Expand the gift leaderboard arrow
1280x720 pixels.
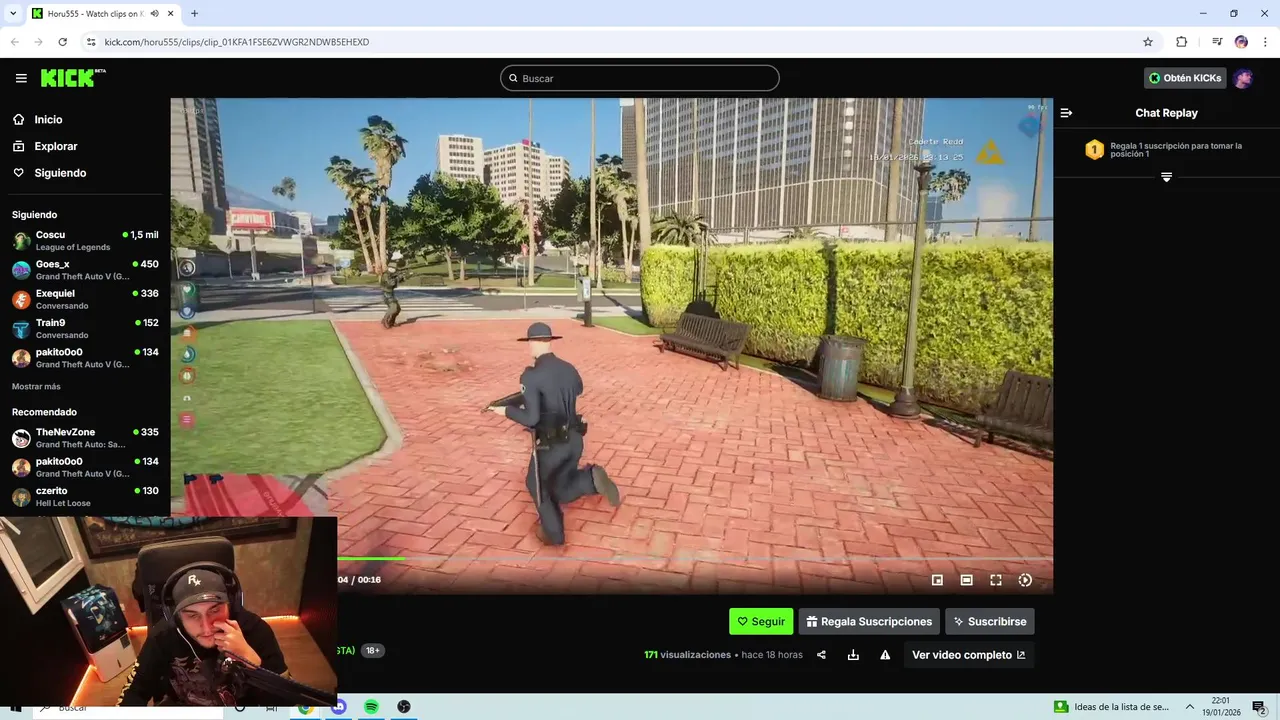pos(1166,177)
